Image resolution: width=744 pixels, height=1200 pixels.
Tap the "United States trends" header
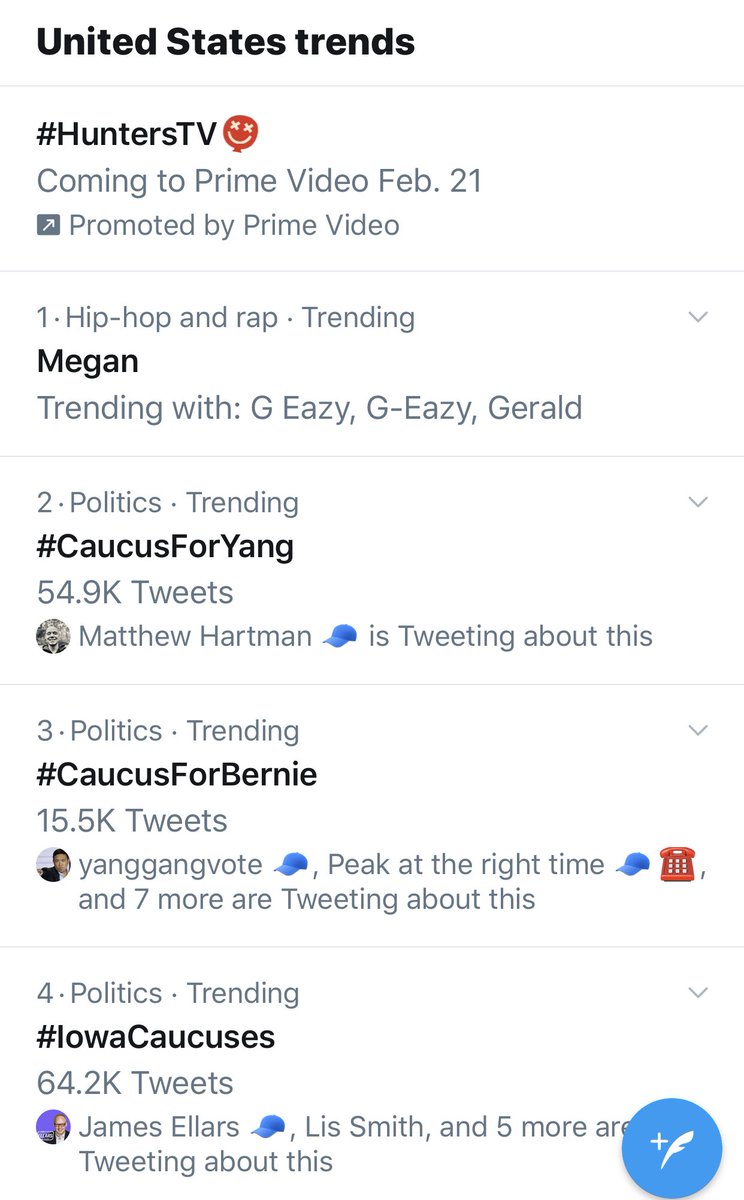click(226, 42)
